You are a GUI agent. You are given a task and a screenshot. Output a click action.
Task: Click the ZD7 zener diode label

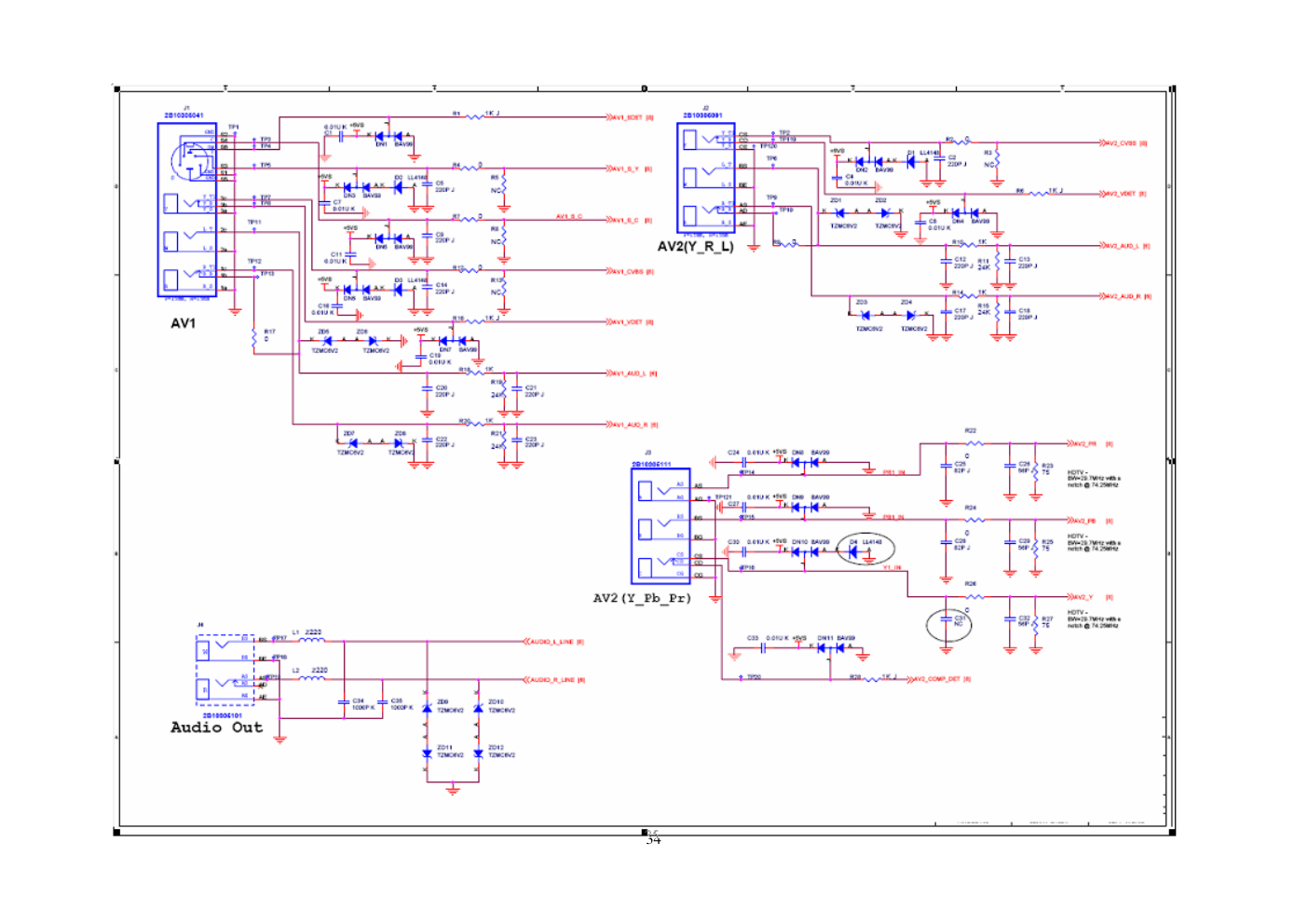(x=348, y=433)
